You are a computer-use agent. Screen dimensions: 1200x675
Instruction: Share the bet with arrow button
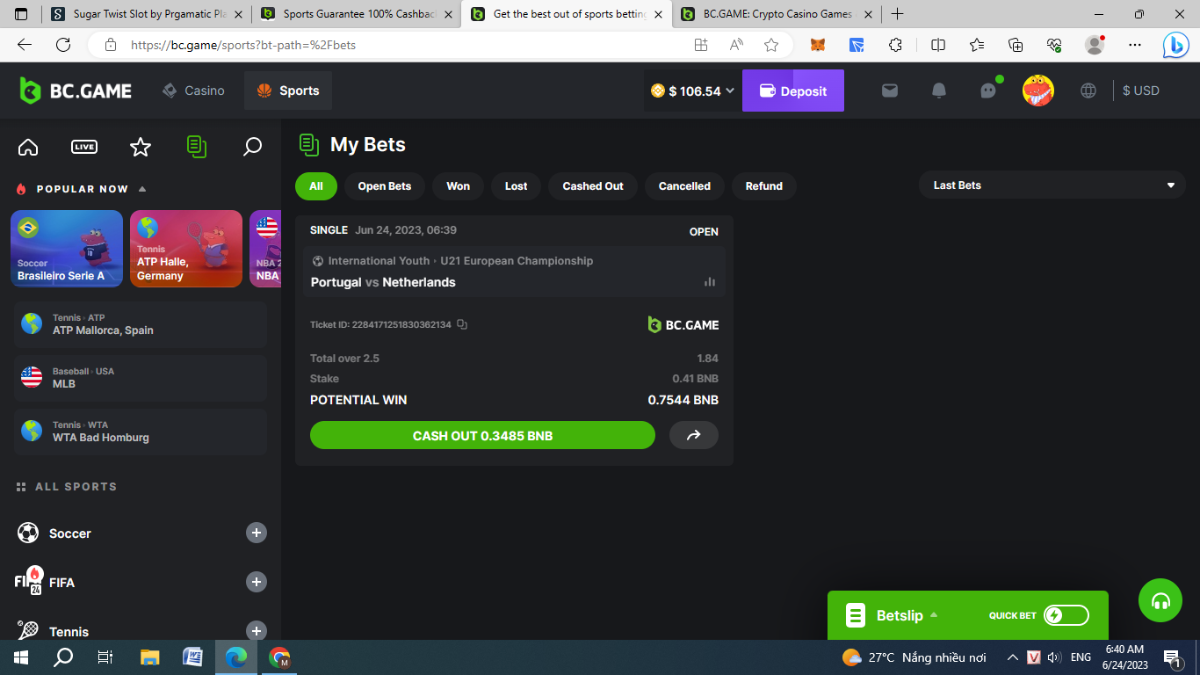pos(693,435)
